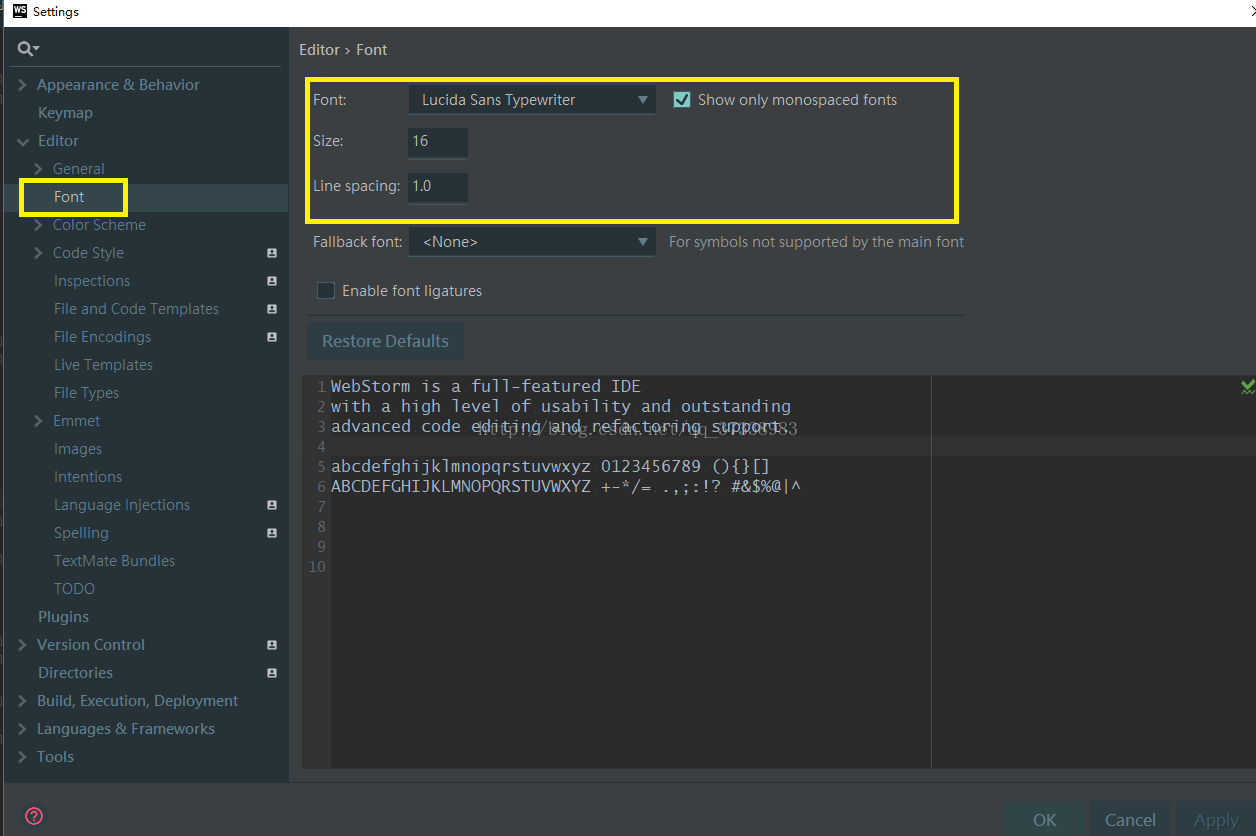Click project-level icon beside Version Control
This screenshot has height=836, width=1256.
coord(272,645)
